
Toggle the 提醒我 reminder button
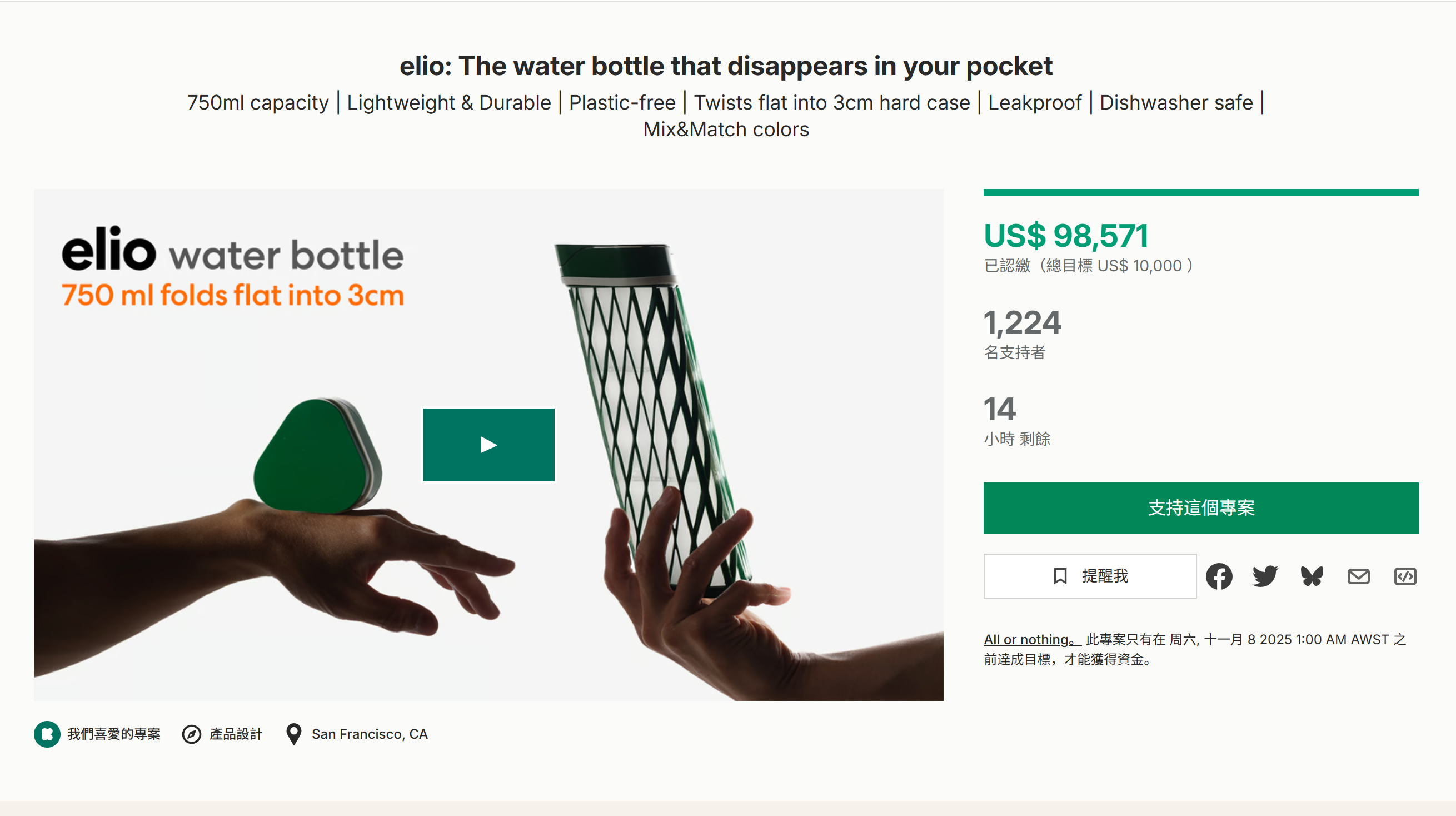pyautogui.click(x=1090, y=576)
